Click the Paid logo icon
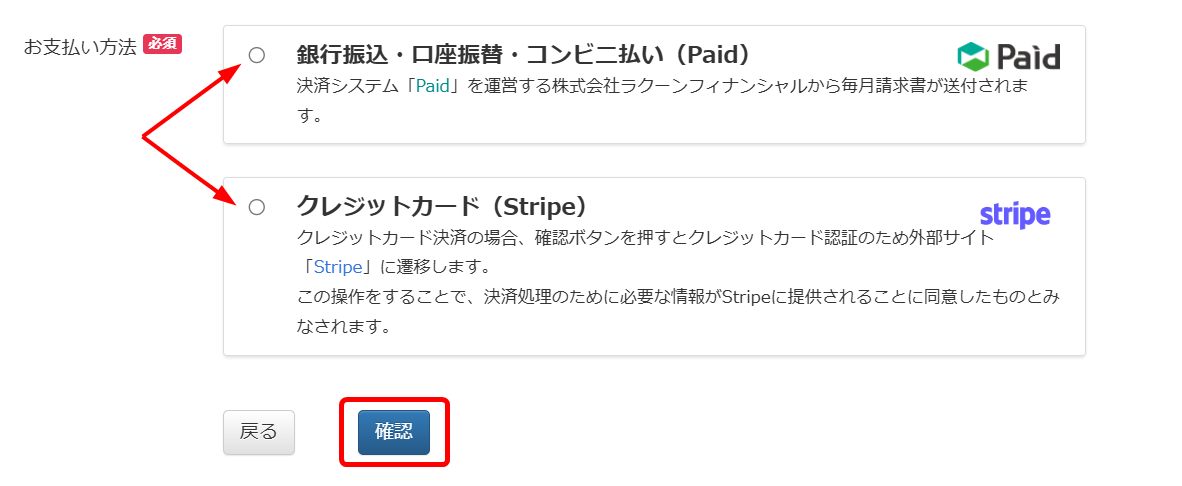The image size is (1182, 486). click(x=1009, y=57)
